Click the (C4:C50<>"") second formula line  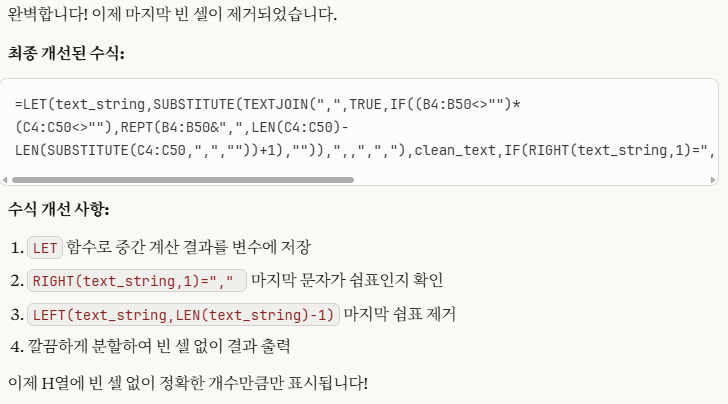pos(64,127)
